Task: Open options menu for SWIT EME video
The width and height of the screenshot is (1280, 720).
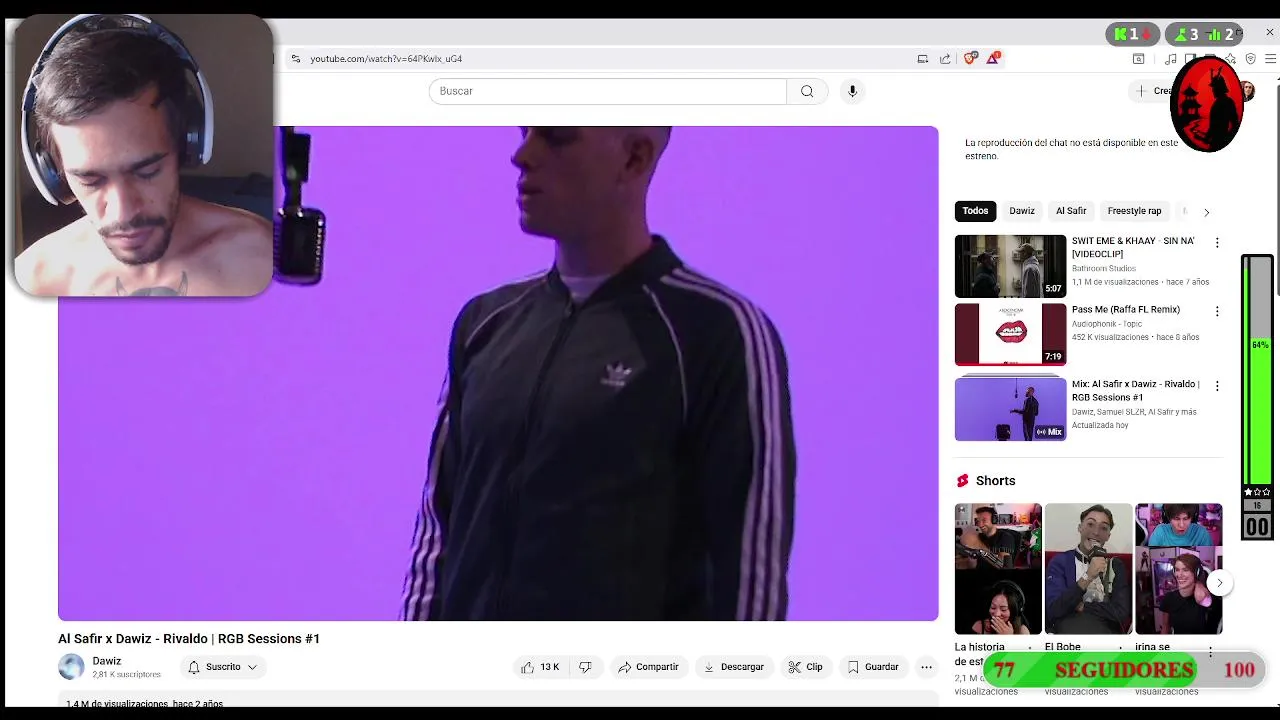Action: (1217, 243)
